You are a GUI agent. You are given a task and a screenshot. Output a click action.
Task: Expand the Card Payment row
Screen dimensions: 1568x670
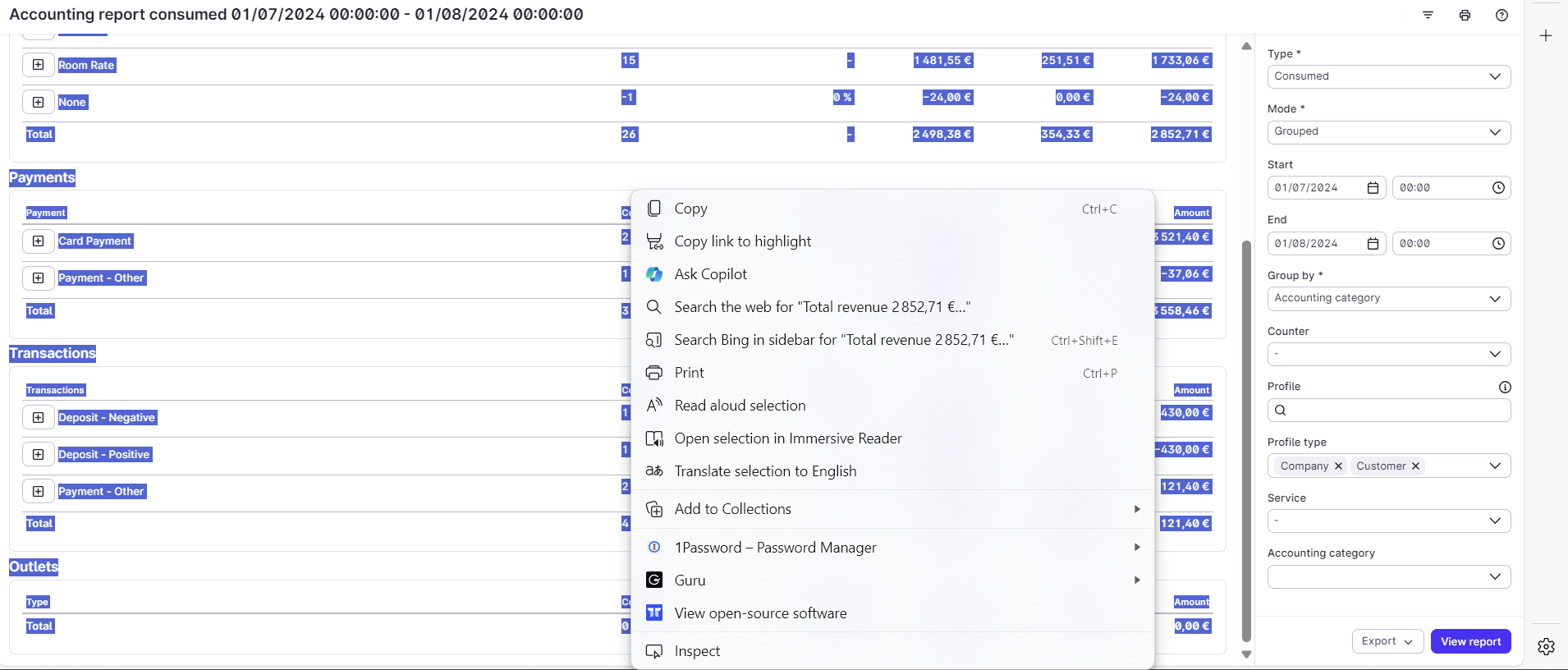coord(38,241)
